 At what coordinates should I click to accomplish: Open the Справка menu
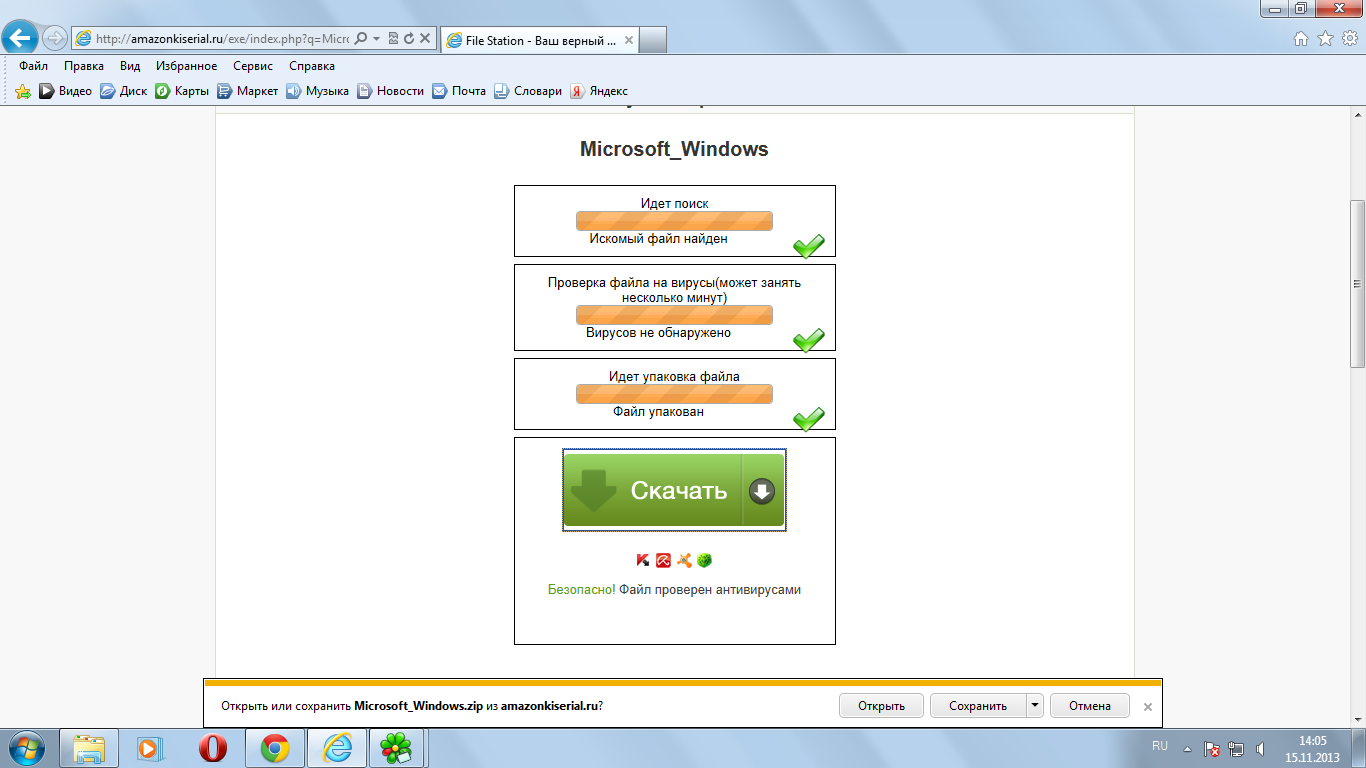coord(312,66)
